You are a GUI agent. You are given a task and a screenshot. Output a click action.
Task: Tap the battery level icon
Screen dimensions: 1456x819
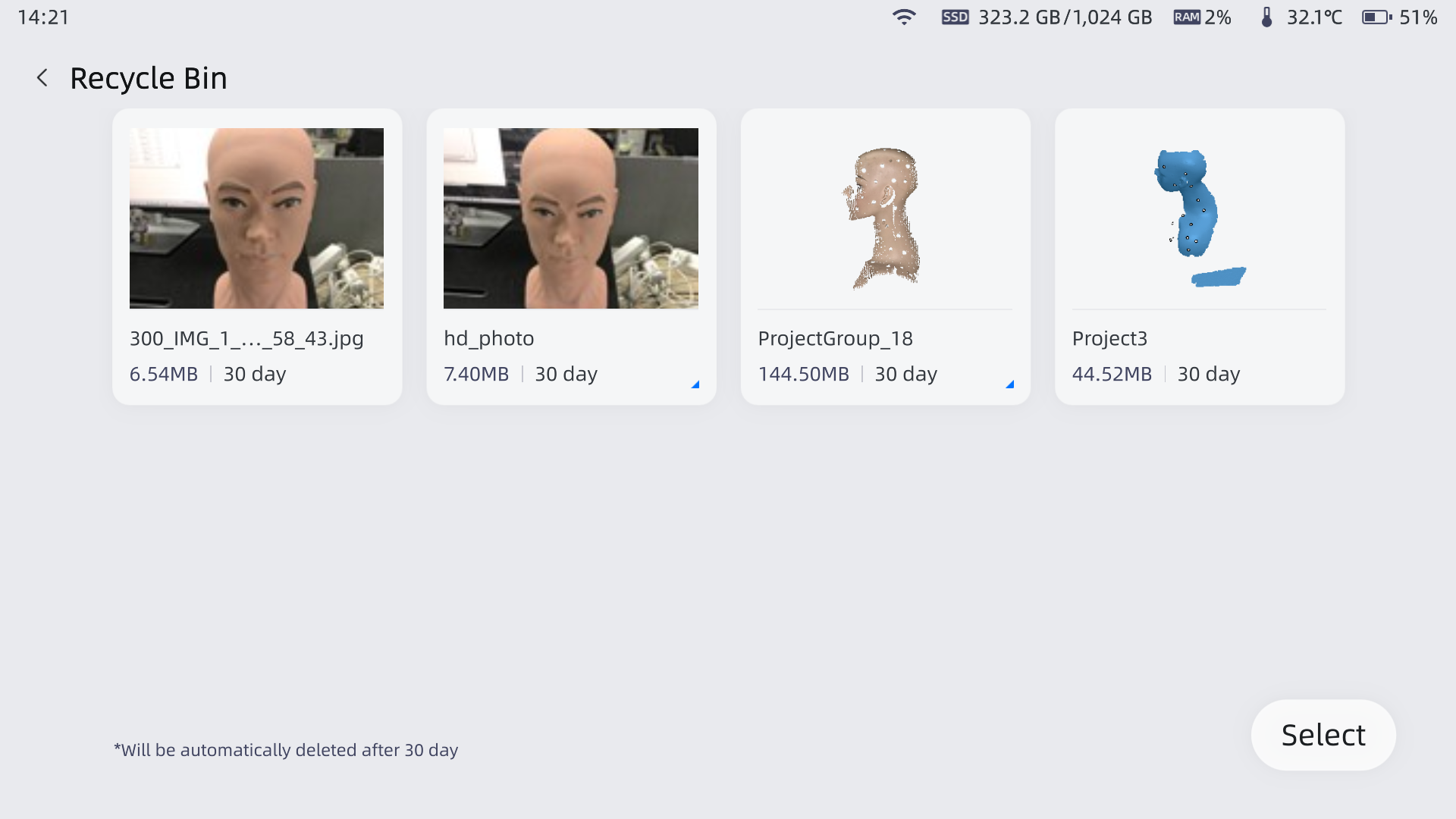click(1376, 17)
